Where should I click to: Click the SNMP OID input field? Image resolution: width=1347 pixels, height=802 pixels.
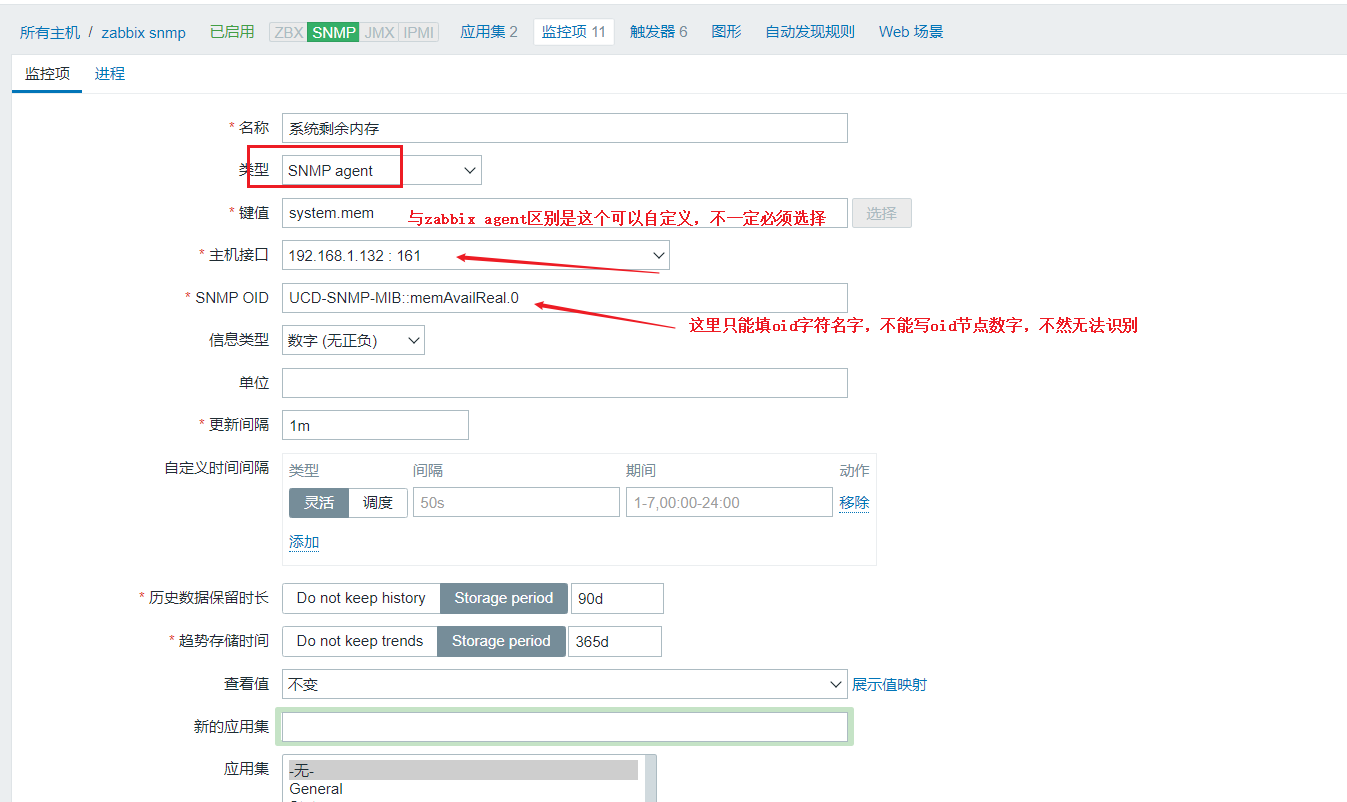point(565,298)
